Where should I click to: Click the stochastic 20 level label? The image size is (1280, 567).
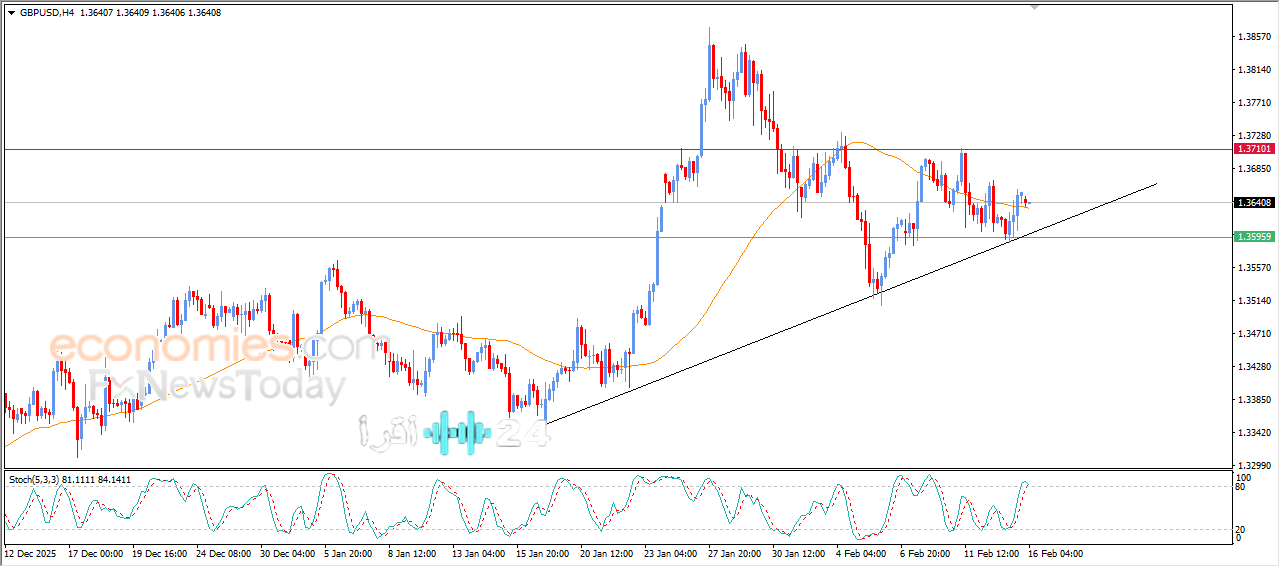1240,529
